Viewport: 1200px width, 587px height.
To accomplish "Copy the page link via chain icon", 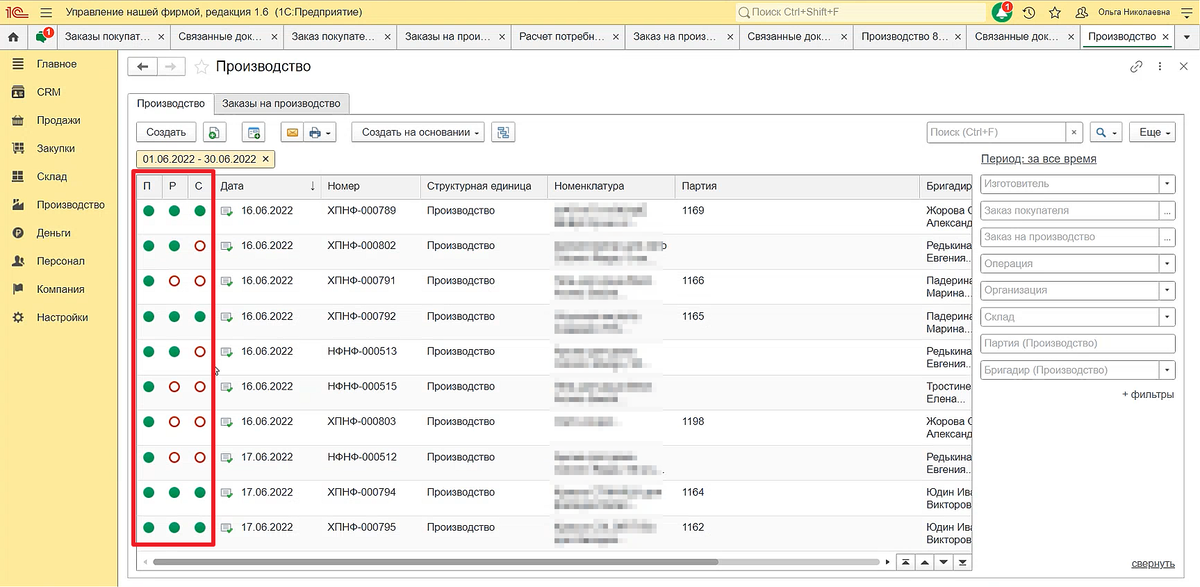I will coord(1136,67).
